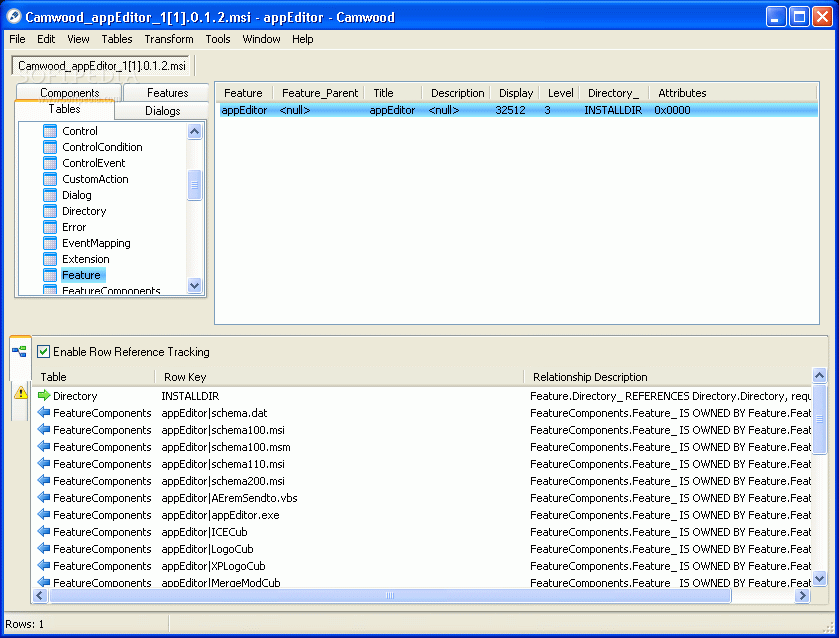Click the reference list vertical scrollbar thumb
Screen dimensions: 839x638
tap(819, 419)
